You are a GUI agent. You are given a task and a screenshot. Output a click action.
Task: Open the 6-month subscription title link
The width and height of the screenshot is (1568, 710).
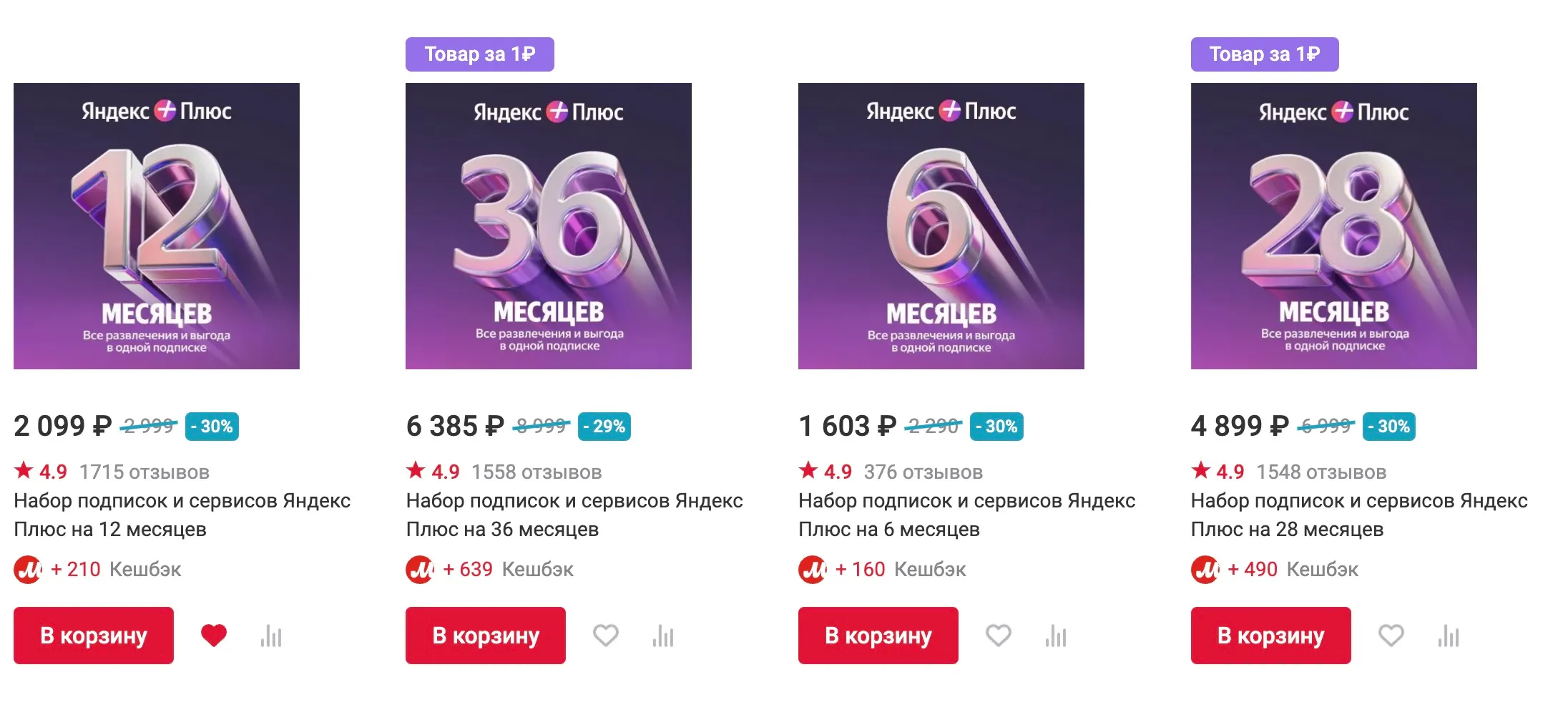click(966, 515)
